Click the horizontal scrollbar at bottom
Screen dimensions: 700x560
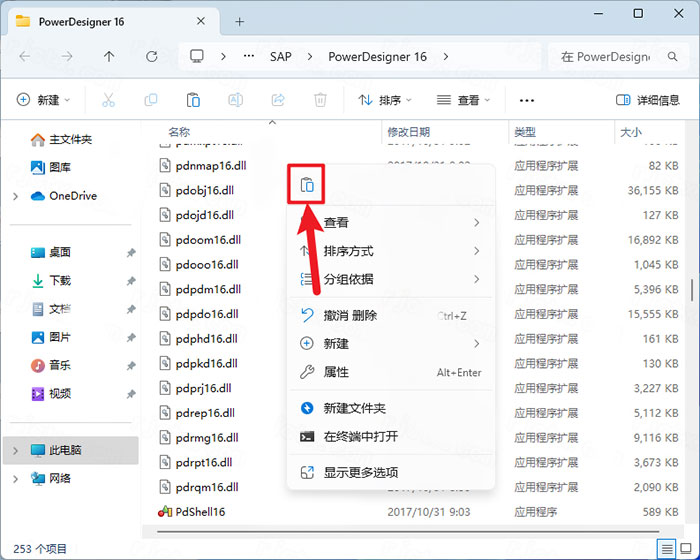click(408, 531)
